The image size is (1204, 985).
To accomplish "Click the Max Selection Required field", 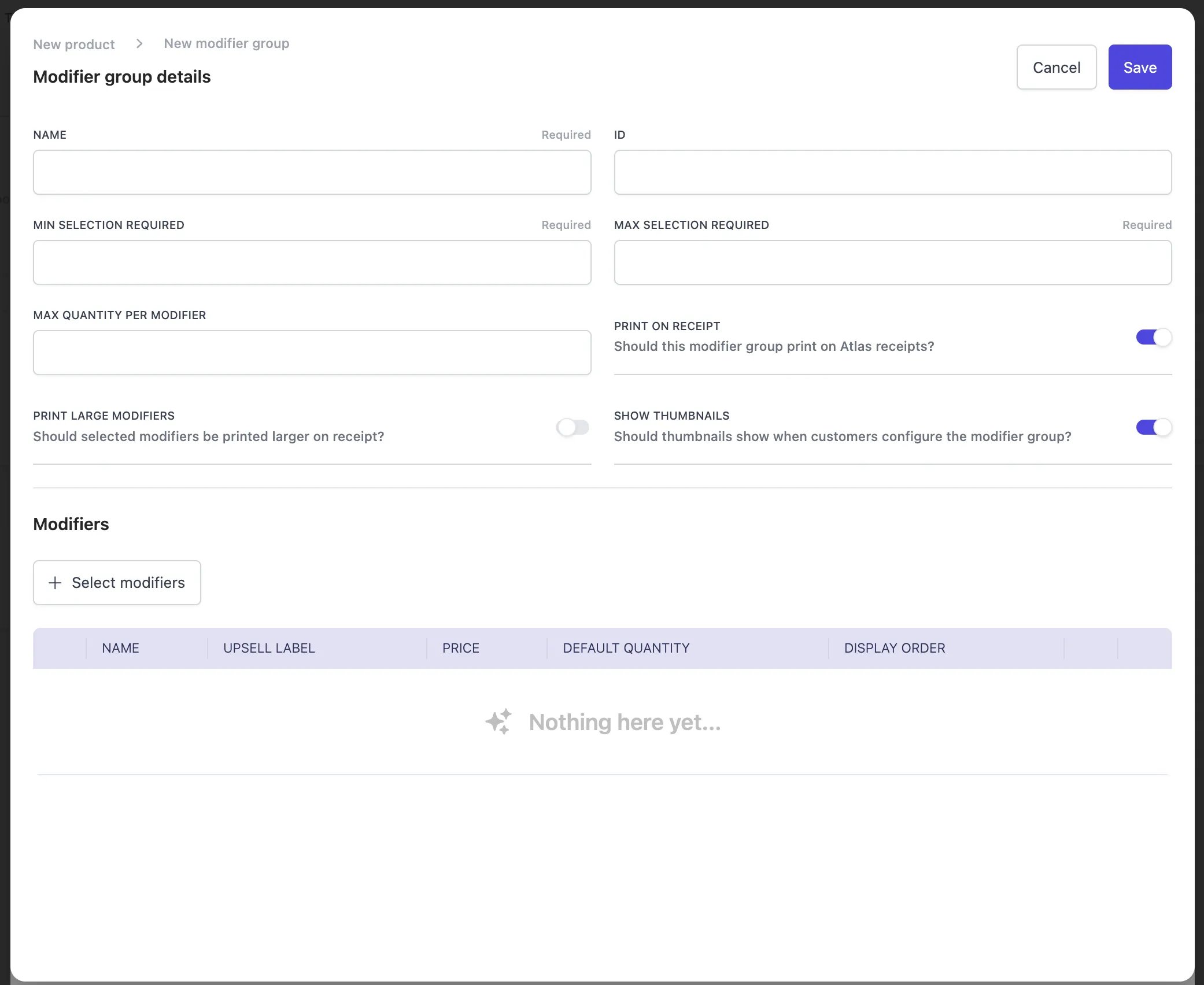I will 893,262.
